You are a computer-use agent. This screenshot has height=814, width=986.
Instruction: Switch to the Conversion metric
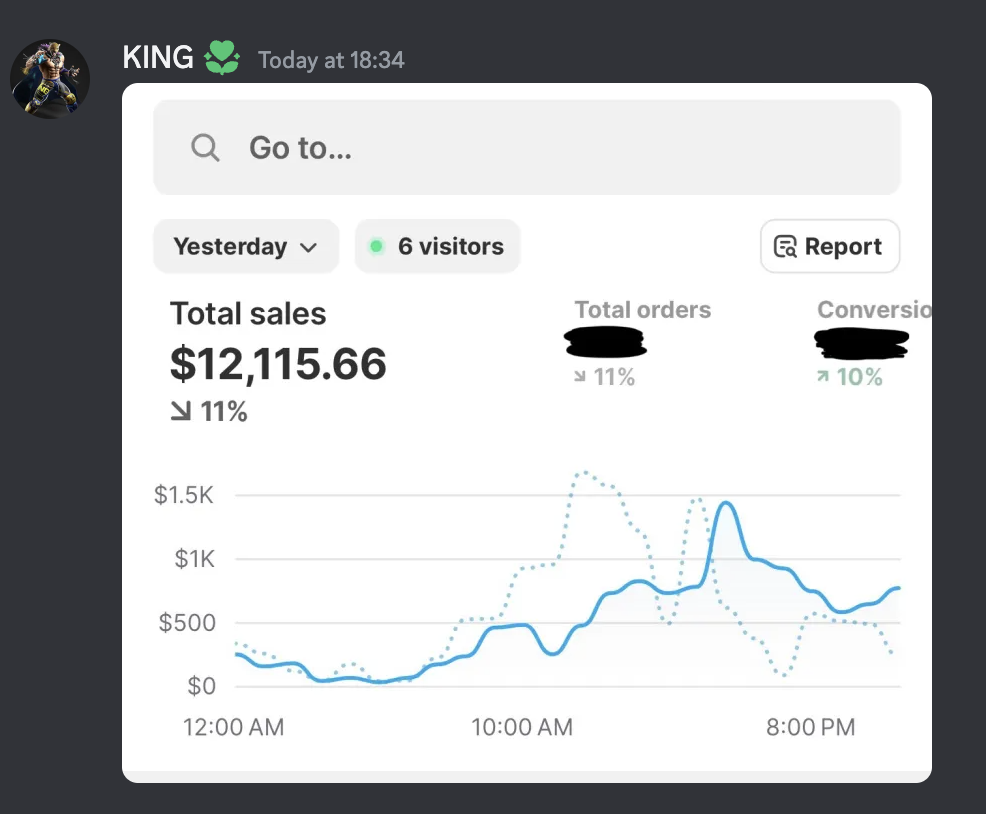pos(873,310)
